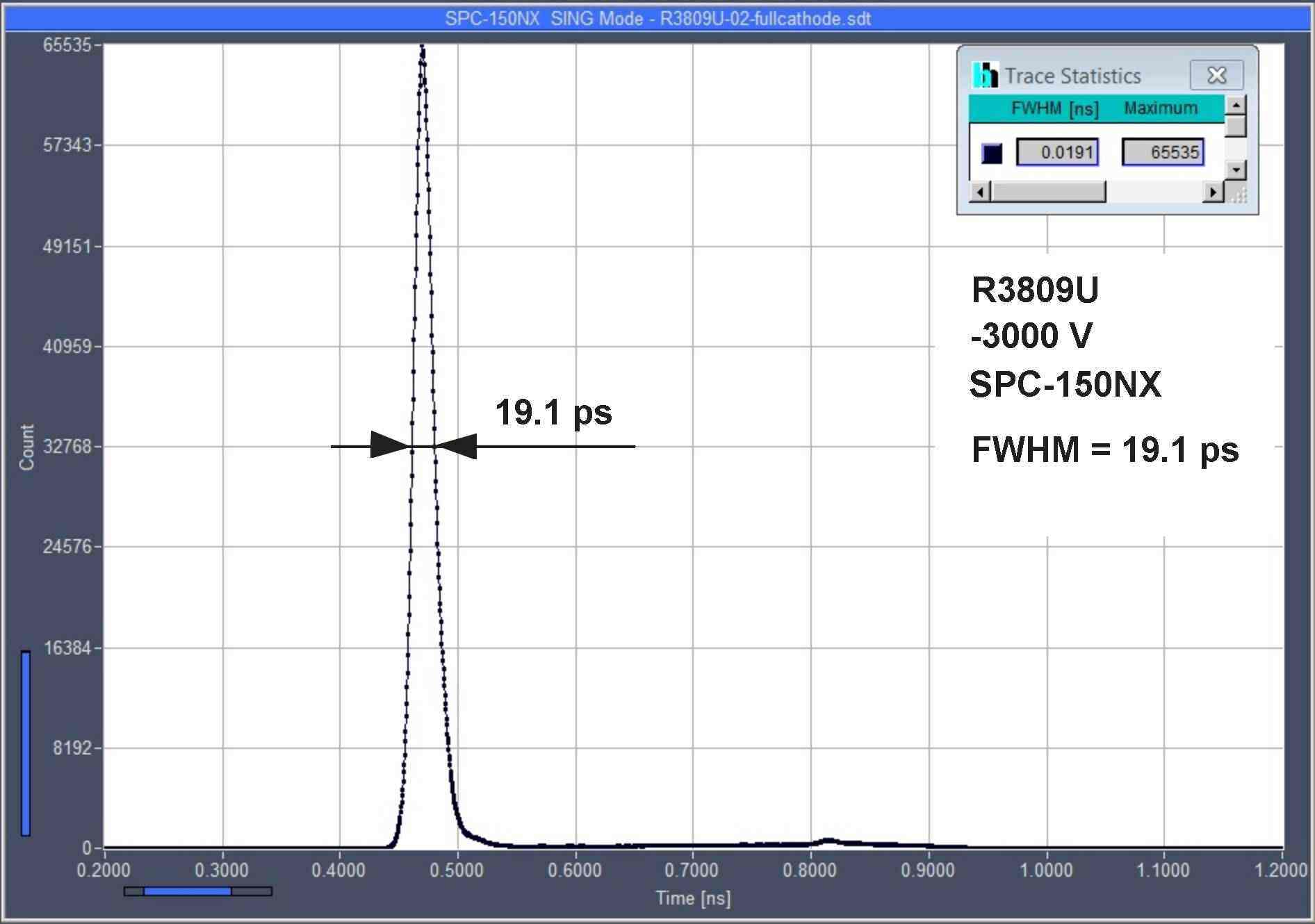1315x924 pixels.
Task: Click the Trace Statistics title text
Action: 1072,76
